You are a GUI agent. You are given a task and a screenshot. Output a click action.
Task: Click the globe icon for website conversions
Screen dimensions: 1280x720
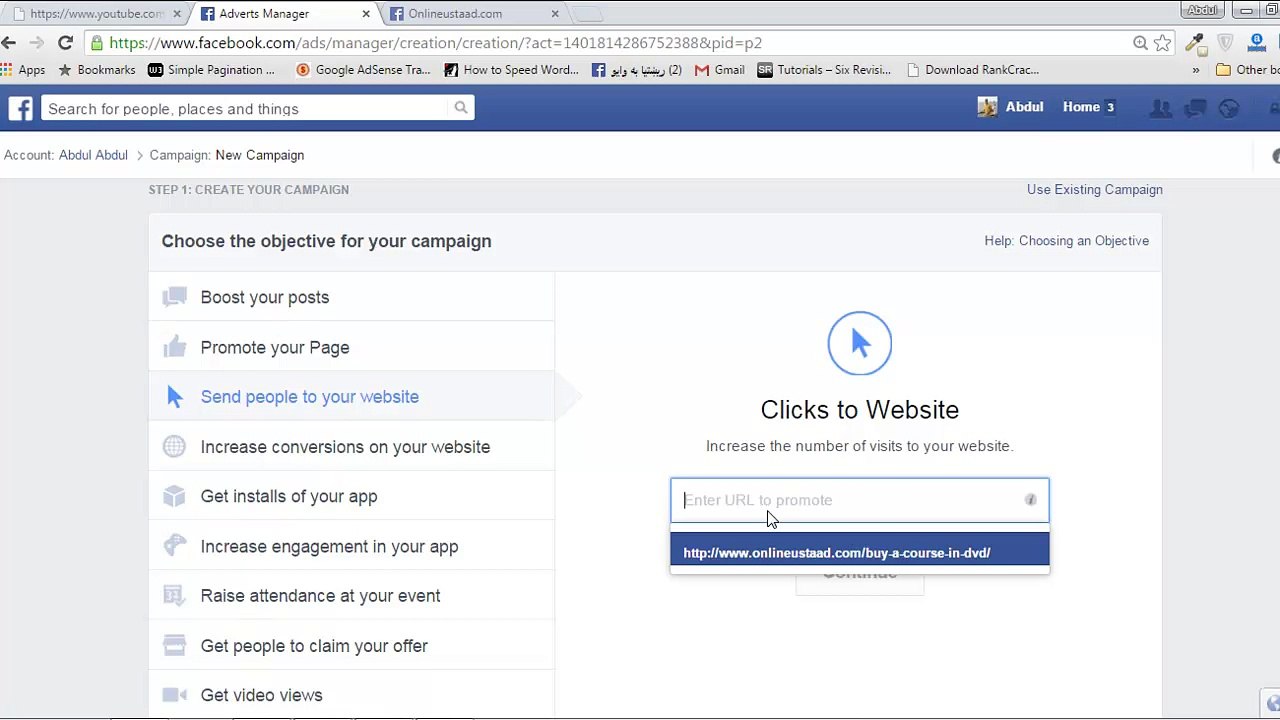click(175, 447)
